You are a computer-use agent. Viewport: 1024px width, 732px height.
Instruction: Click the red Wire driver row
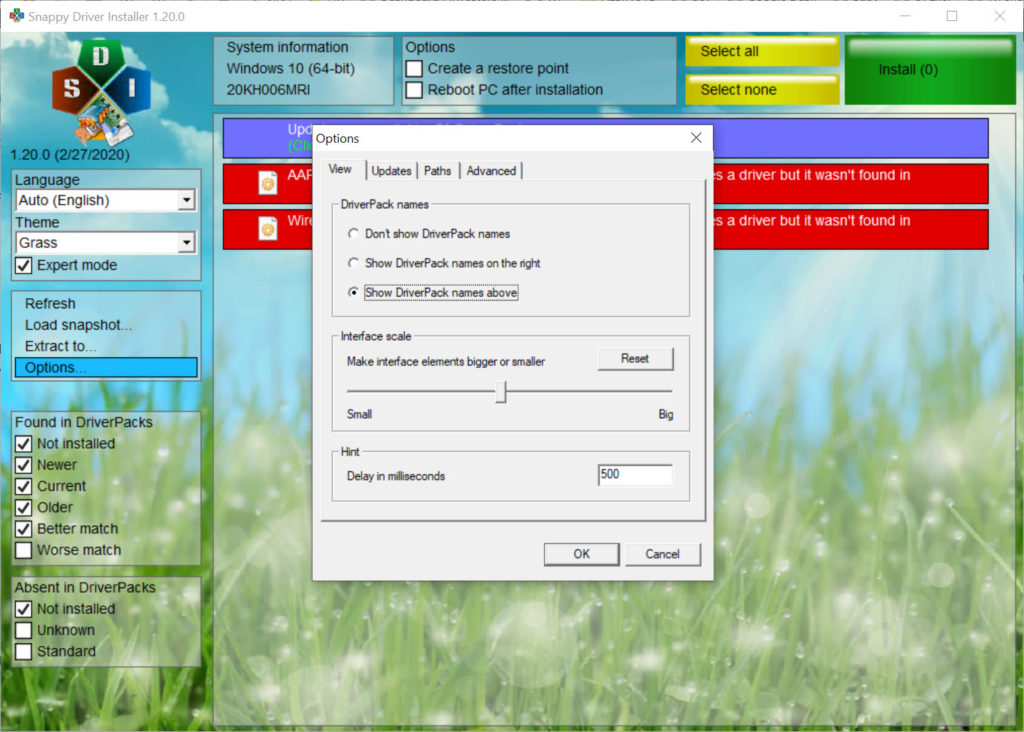pyautogui.click(x=605, y=229)
